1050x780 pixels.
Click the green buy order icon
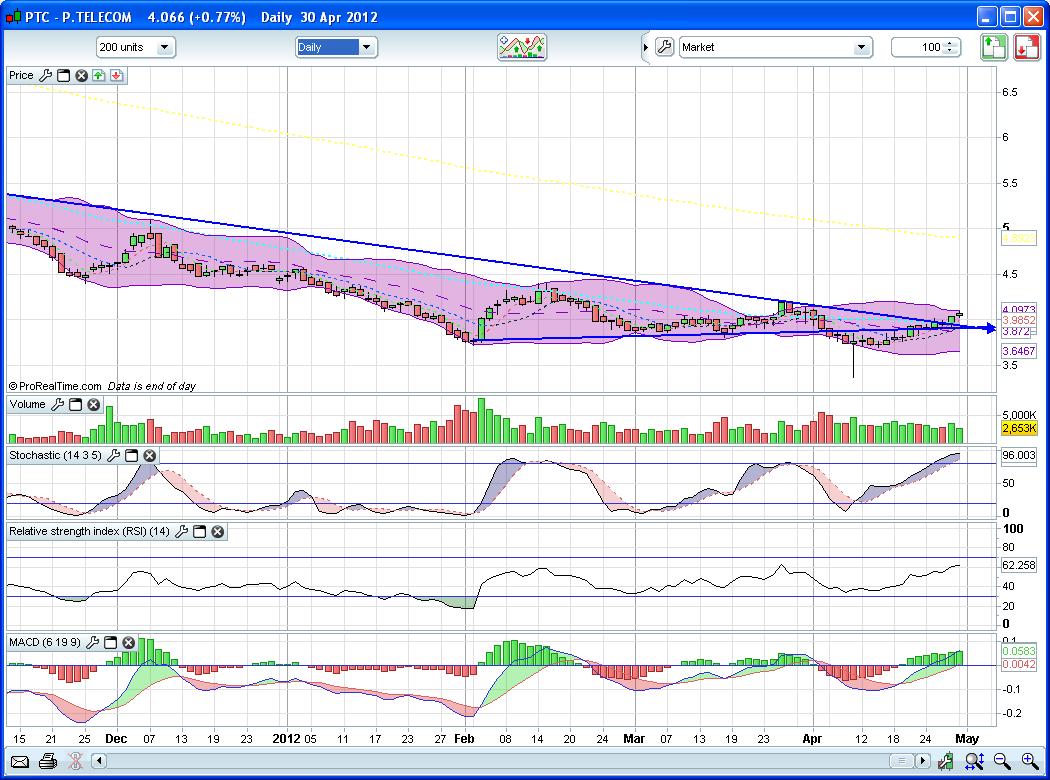coord(994,48)
